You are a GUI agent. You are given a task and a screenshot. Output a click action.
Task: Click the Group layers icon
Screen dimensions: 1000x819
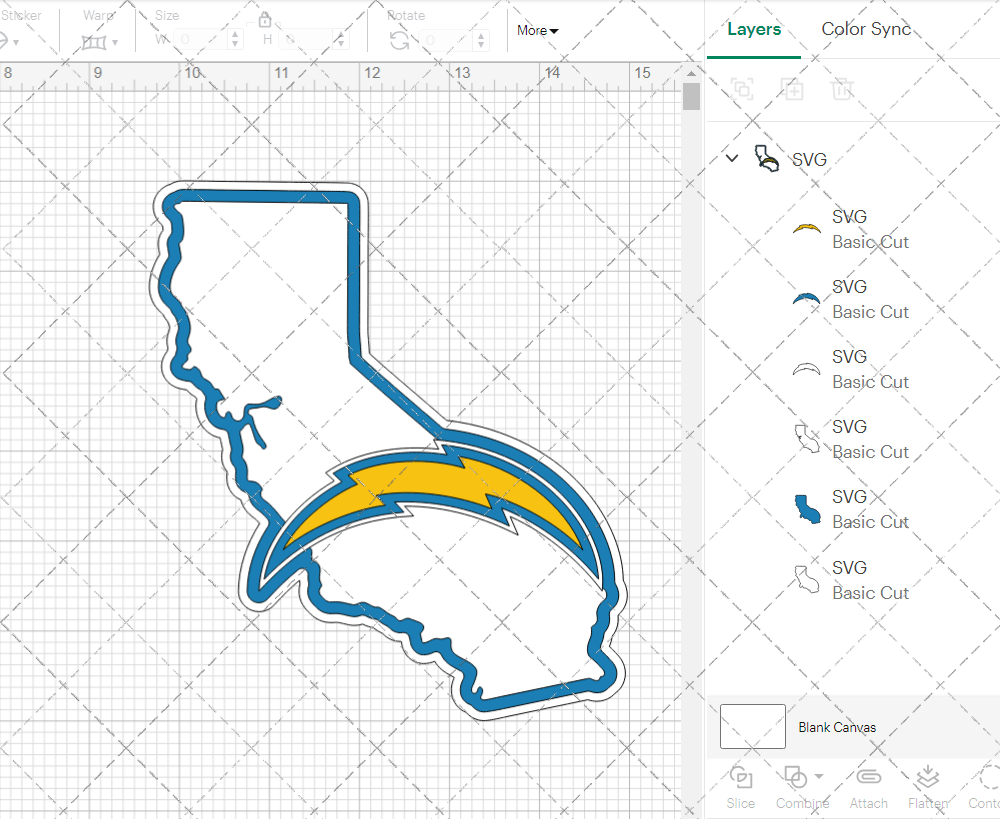(x=742, y=89)
